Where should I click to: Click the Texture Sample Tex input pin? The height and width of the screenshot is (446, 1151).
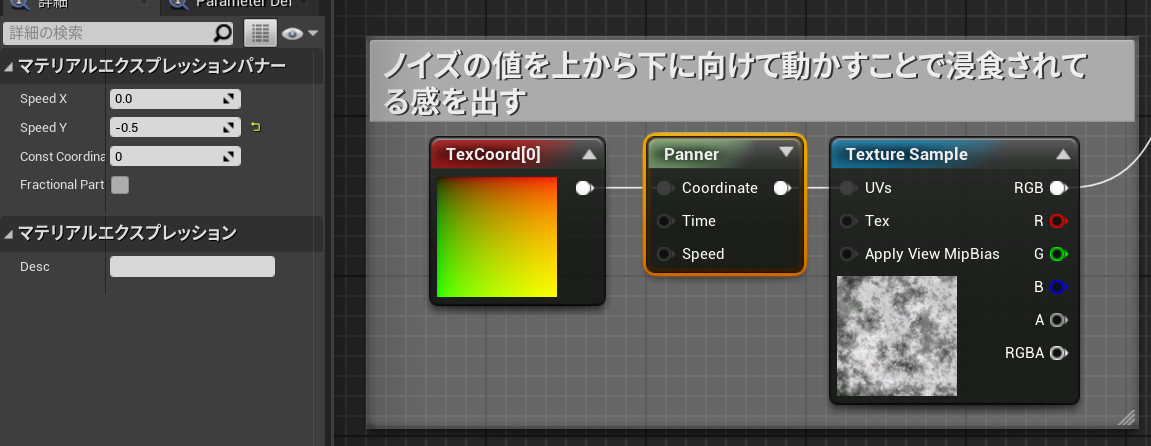tap(848, 221)
